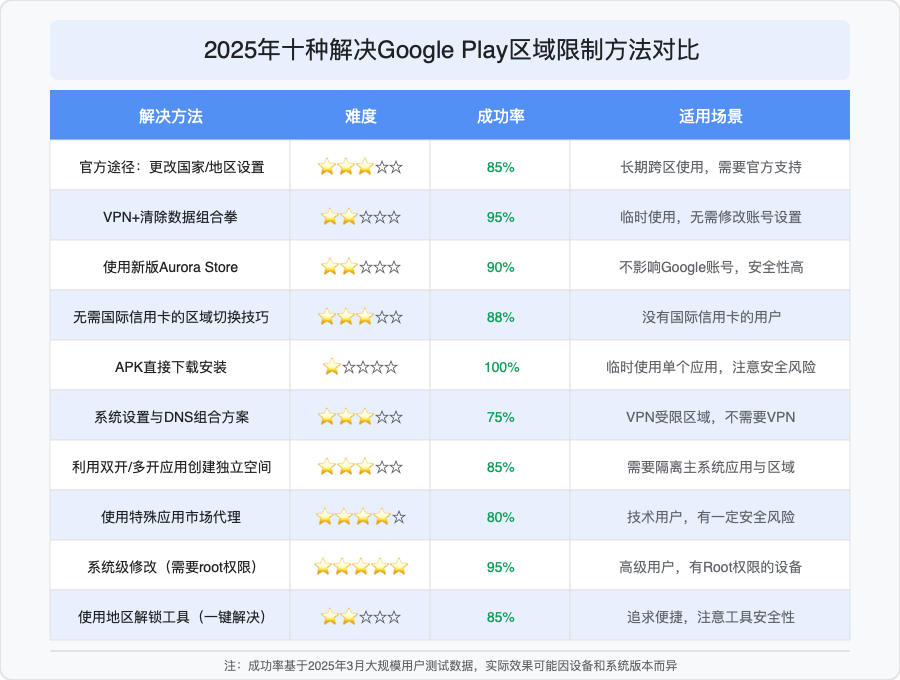
Task: Click 95% success rate in VPN+清除数据 row
Action: (x=501, y=217)
